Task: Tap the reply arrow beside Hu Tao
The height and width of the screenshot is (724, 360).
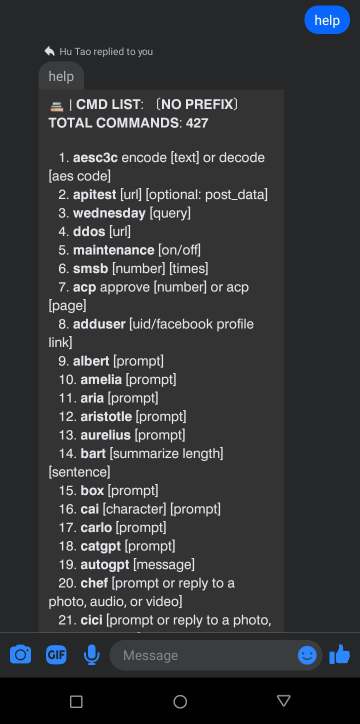Action: [49, 51]
